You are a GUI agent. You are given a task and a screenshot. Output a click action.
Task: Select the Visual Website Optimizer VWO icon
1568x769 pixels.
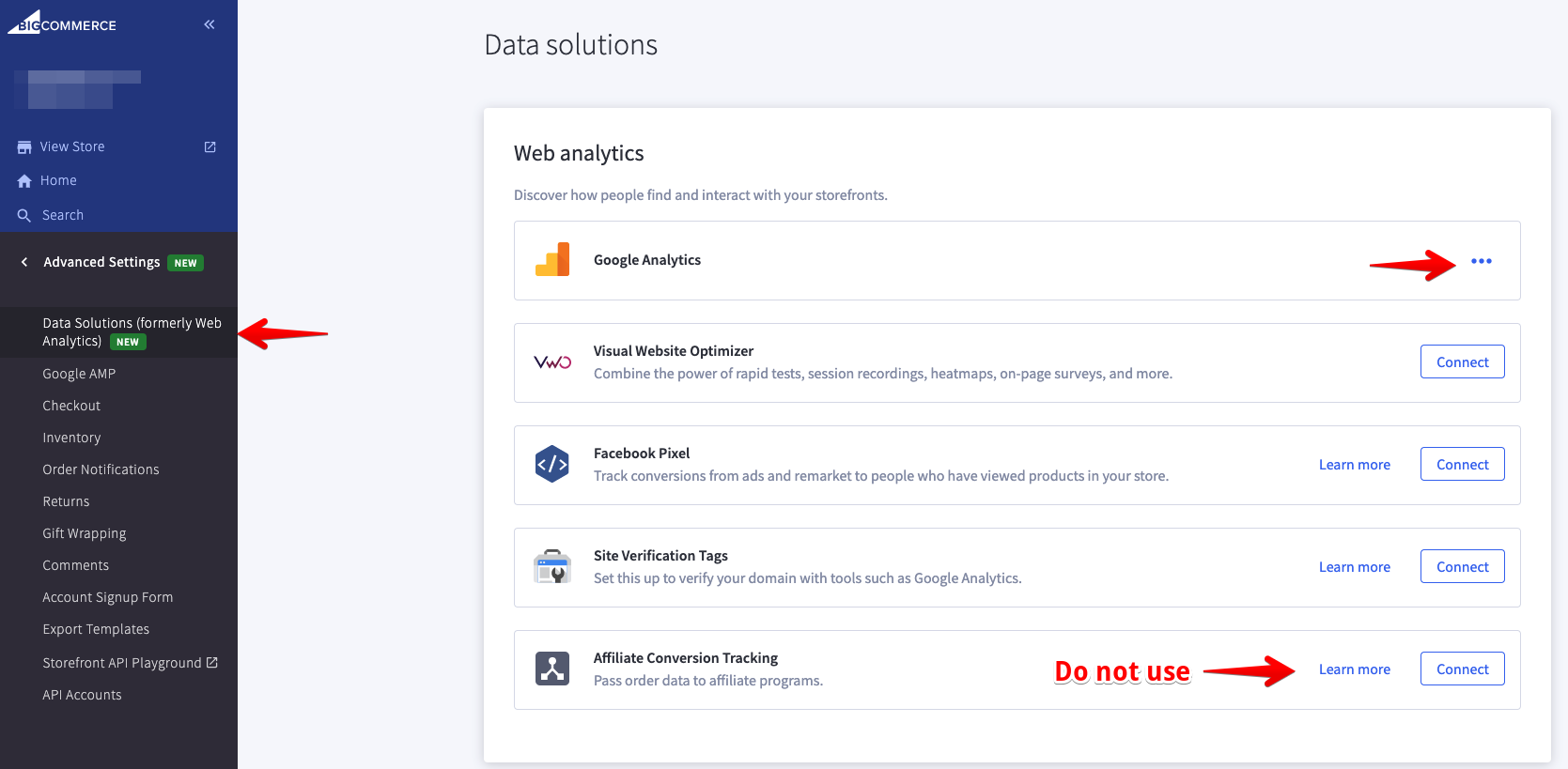pos(552,361)
